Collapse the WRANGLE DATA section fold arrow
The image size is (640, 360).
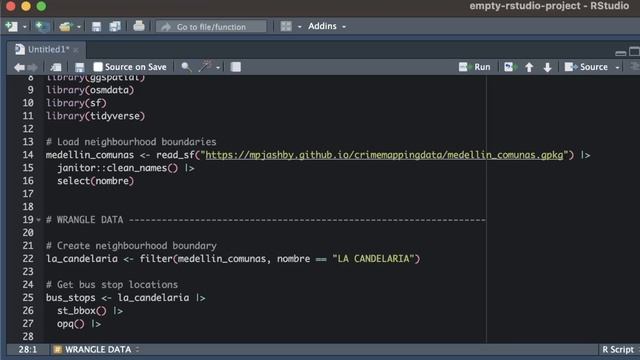(38, 220)
